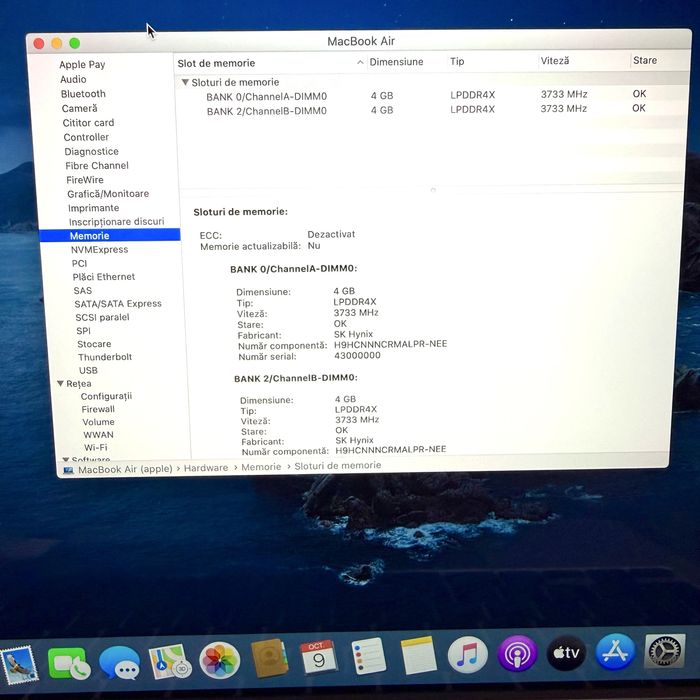Open Maps app in the Dock
This screenshot has height=700, width=700.
[x=170, y=662]
